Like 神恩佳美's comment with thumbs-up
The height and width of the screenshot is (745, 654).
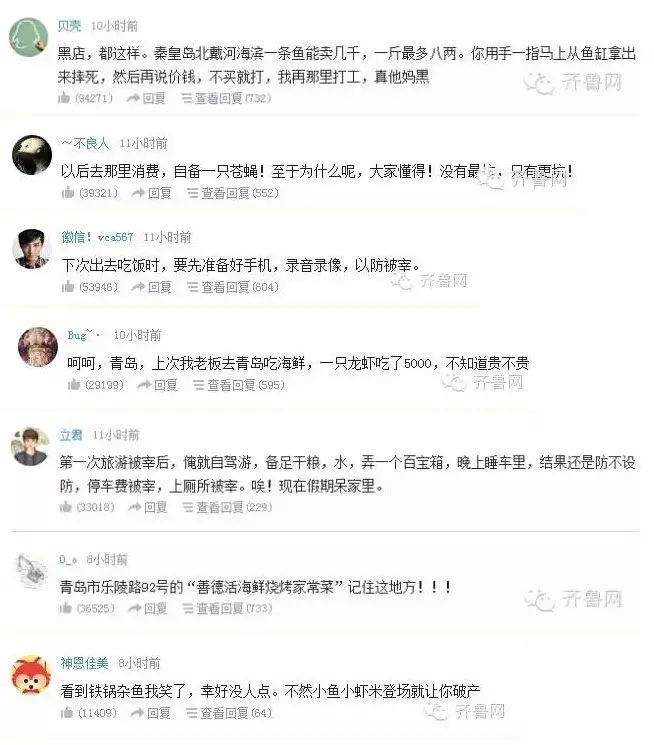click(67, 713)
